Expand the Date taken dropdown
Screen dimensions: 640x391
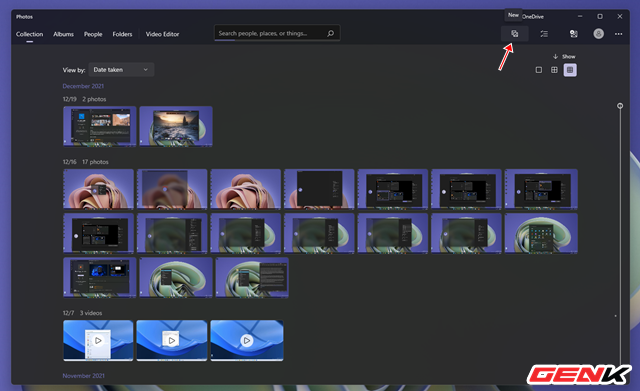121,70
